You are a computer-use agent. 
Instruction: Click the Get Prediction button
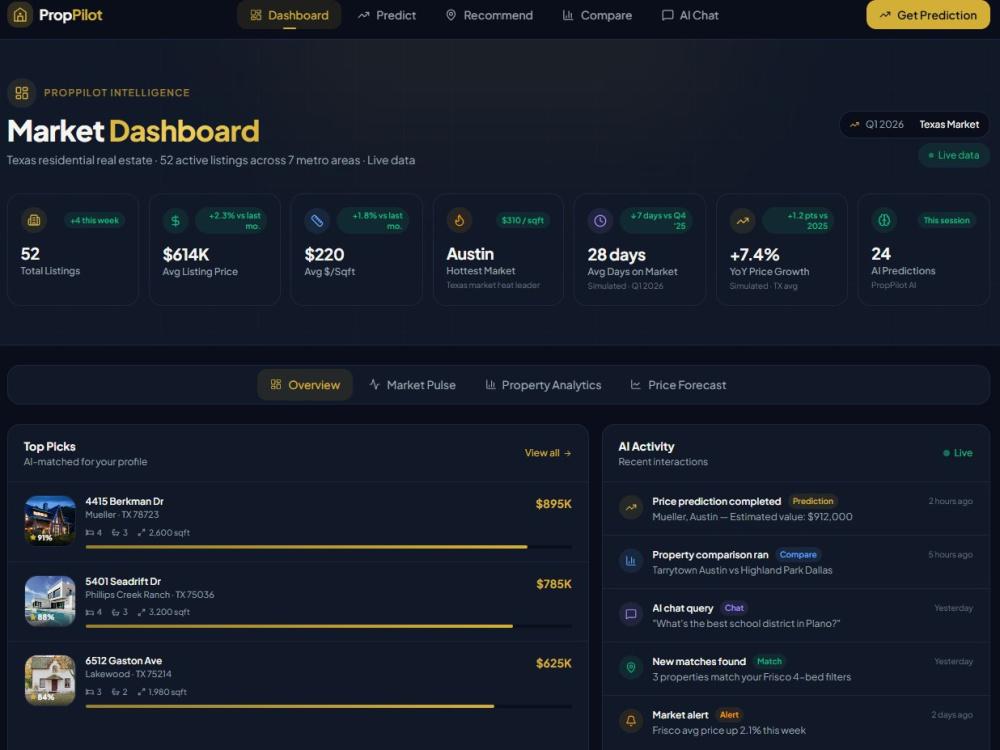tap(928, 15)
